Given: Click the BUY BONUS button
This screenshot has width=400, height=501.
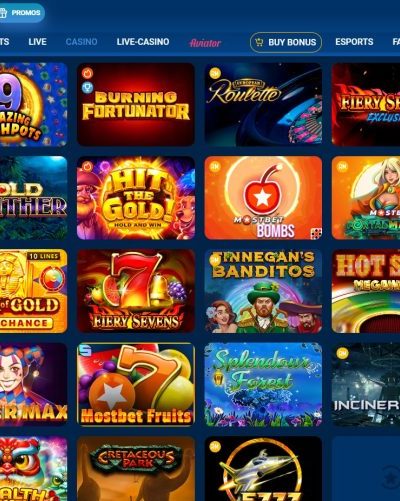Looking at the screenshot, I should click(286, 42).
